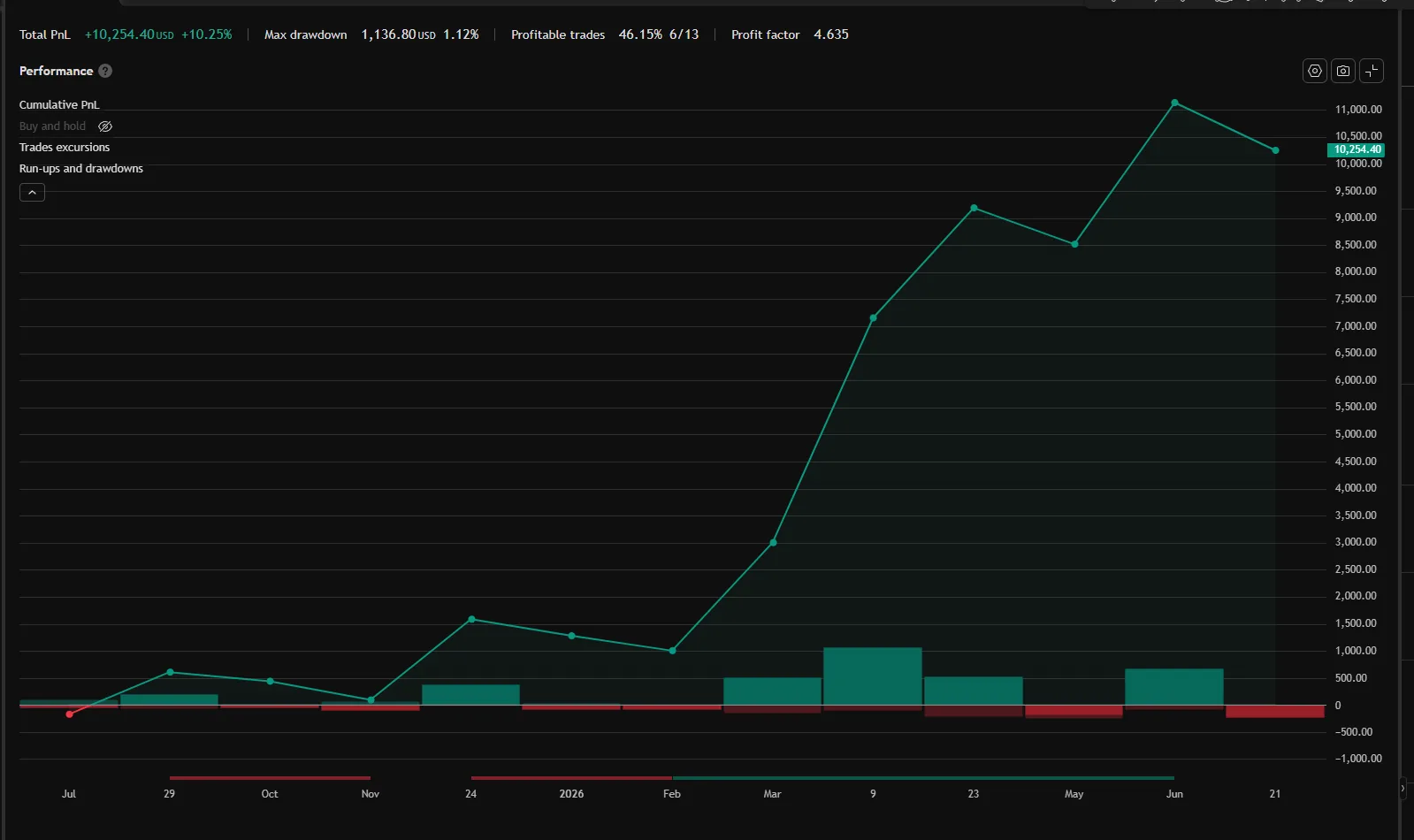Click the tallest green bar at 9
Screen dimensions: 1414x840
873,676
